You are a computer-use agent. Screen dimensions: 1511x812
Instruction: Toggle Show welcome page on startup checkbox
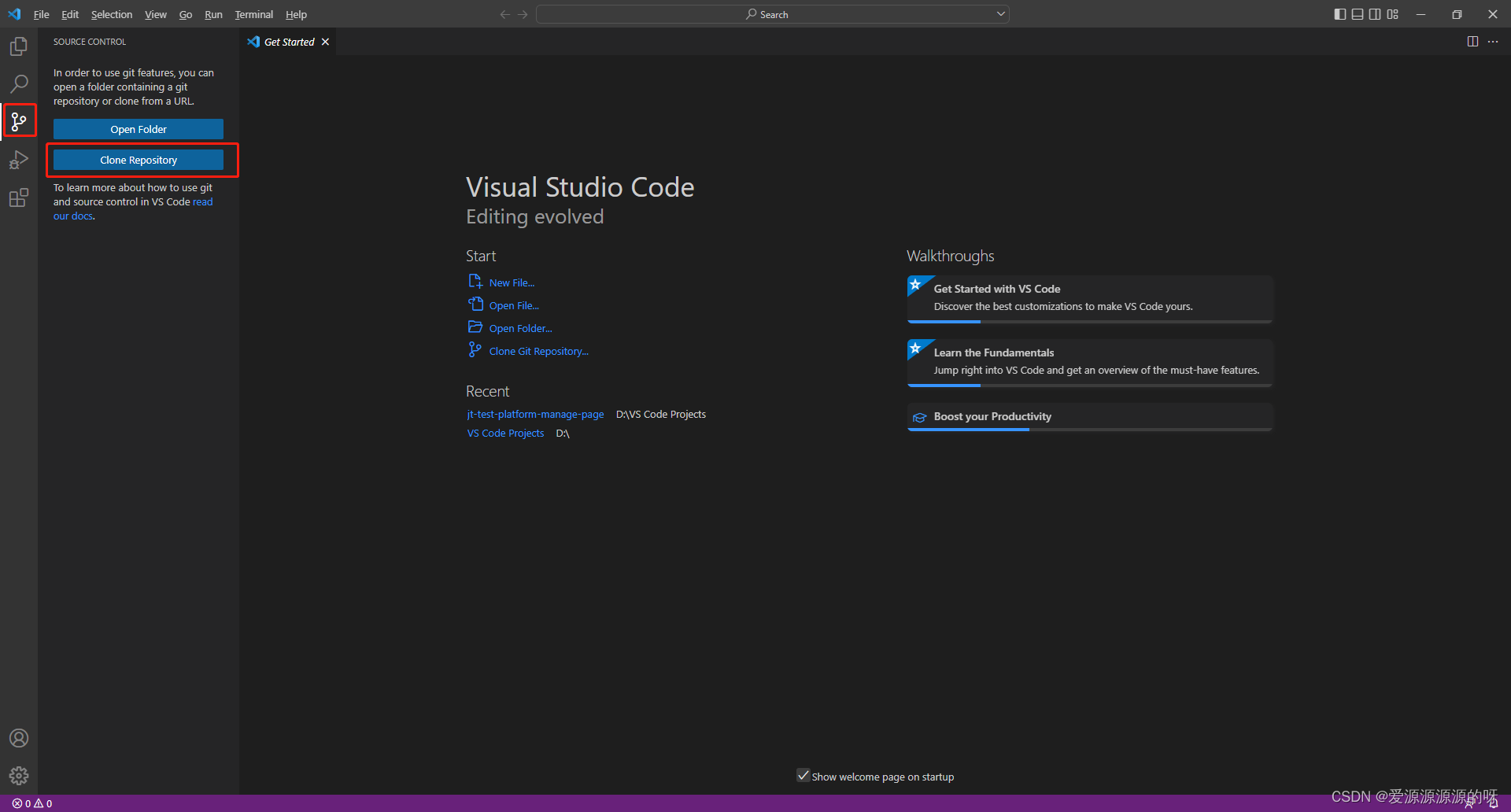(803, 776)
